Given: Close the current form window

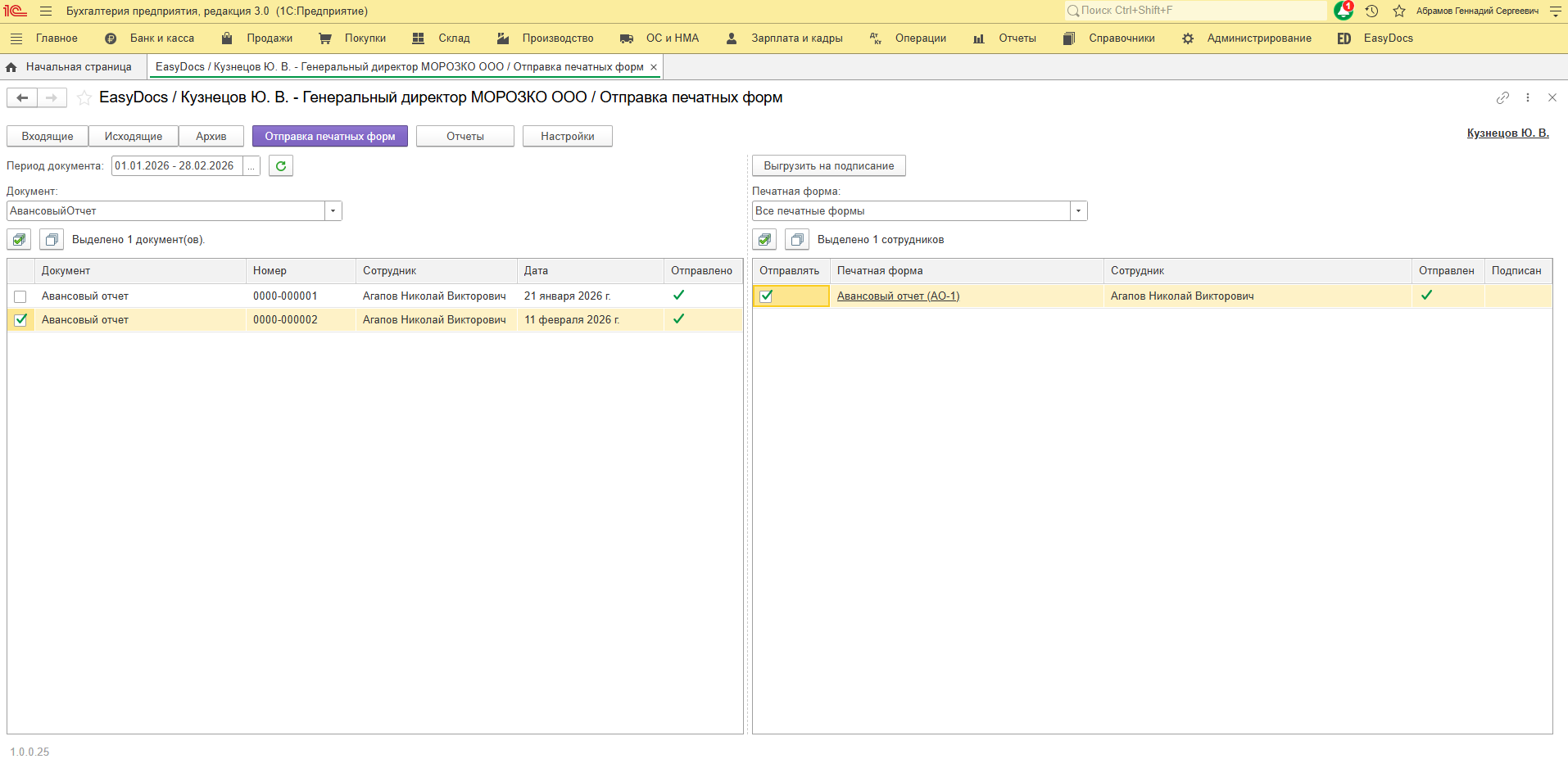Looking at the screenshot, I should coord(1552,97).
